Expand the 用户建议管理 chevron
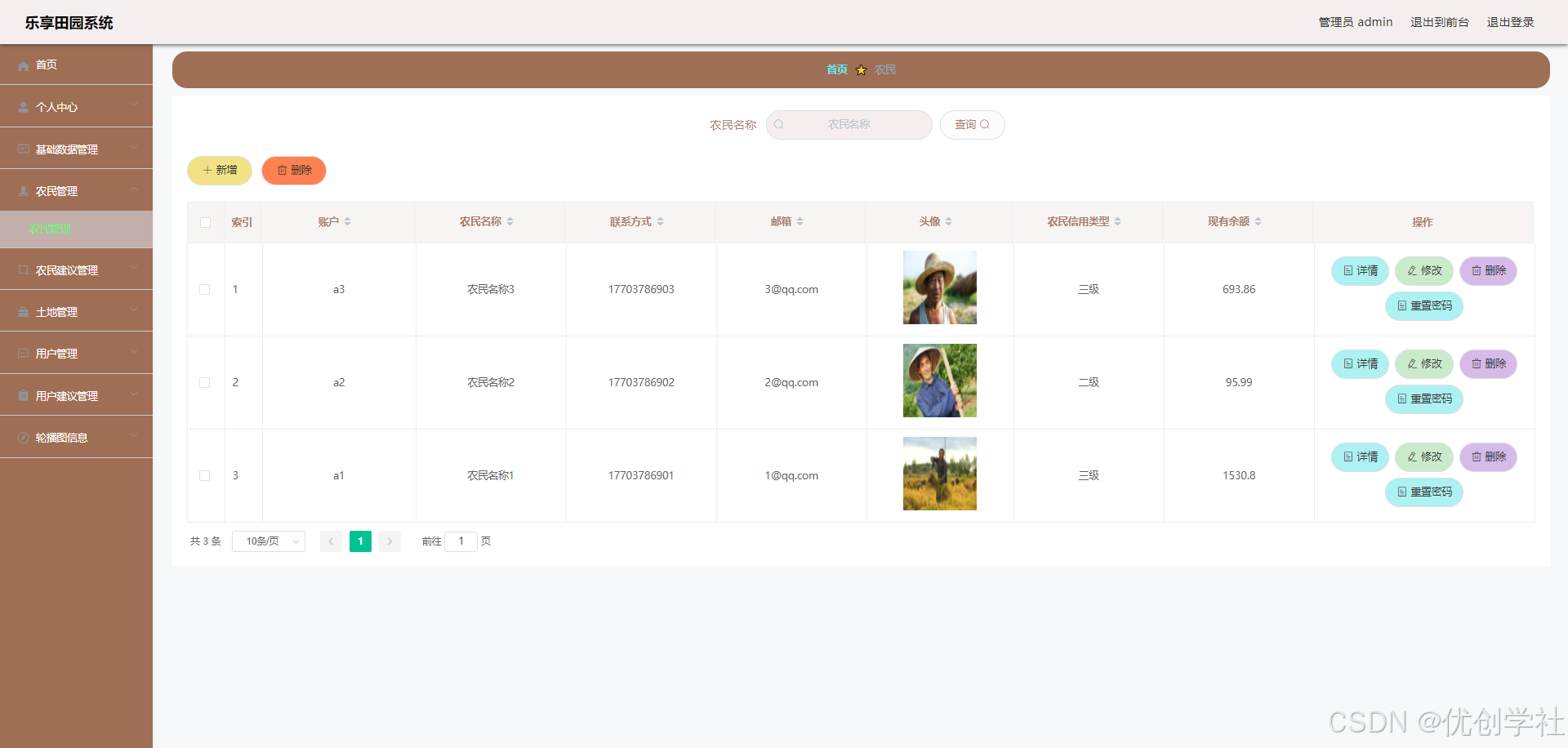 (134, 395)
